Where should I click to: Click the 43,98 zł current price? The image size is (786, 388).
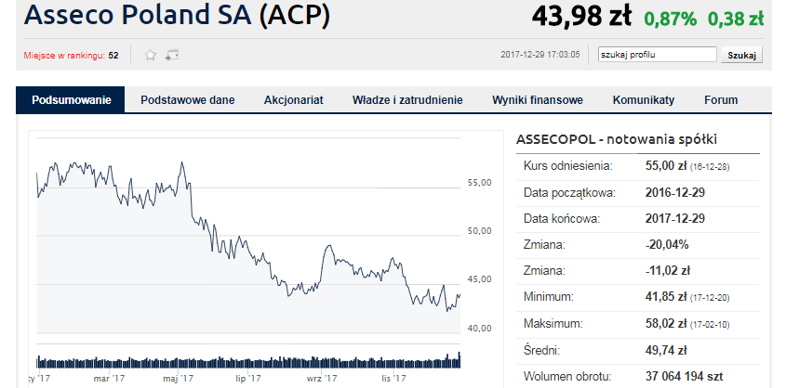coord(581,17)
